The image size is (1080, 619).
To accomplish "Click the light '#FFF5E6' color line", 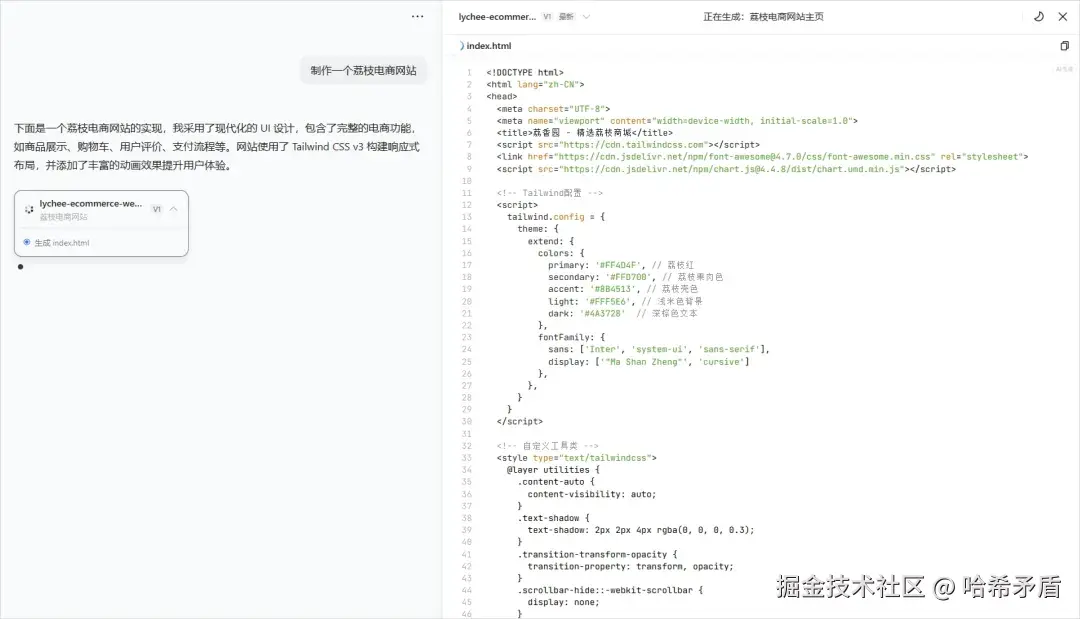I will click(x=625, y=302).
